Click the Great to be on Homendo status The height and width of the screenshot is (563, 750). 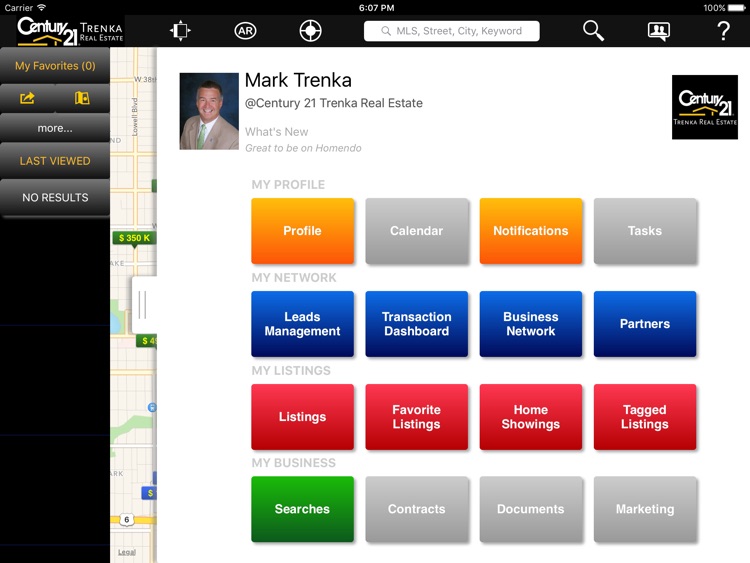(303, 148)
